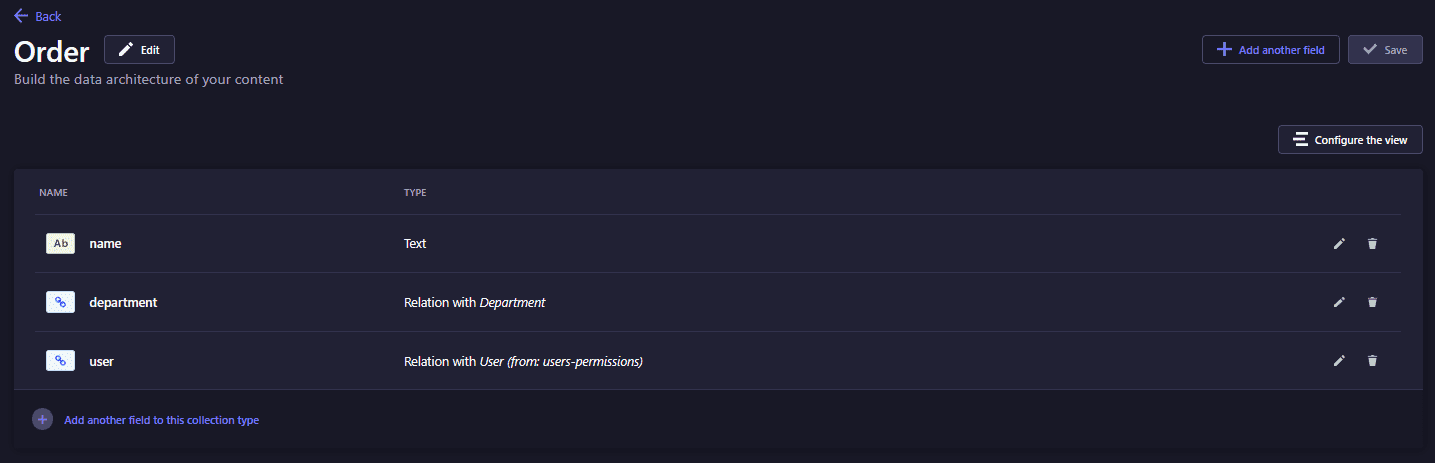Click the trash delete icon for name field
The width and height of the screenshot is (1435, 463).
pos(1372,243)
